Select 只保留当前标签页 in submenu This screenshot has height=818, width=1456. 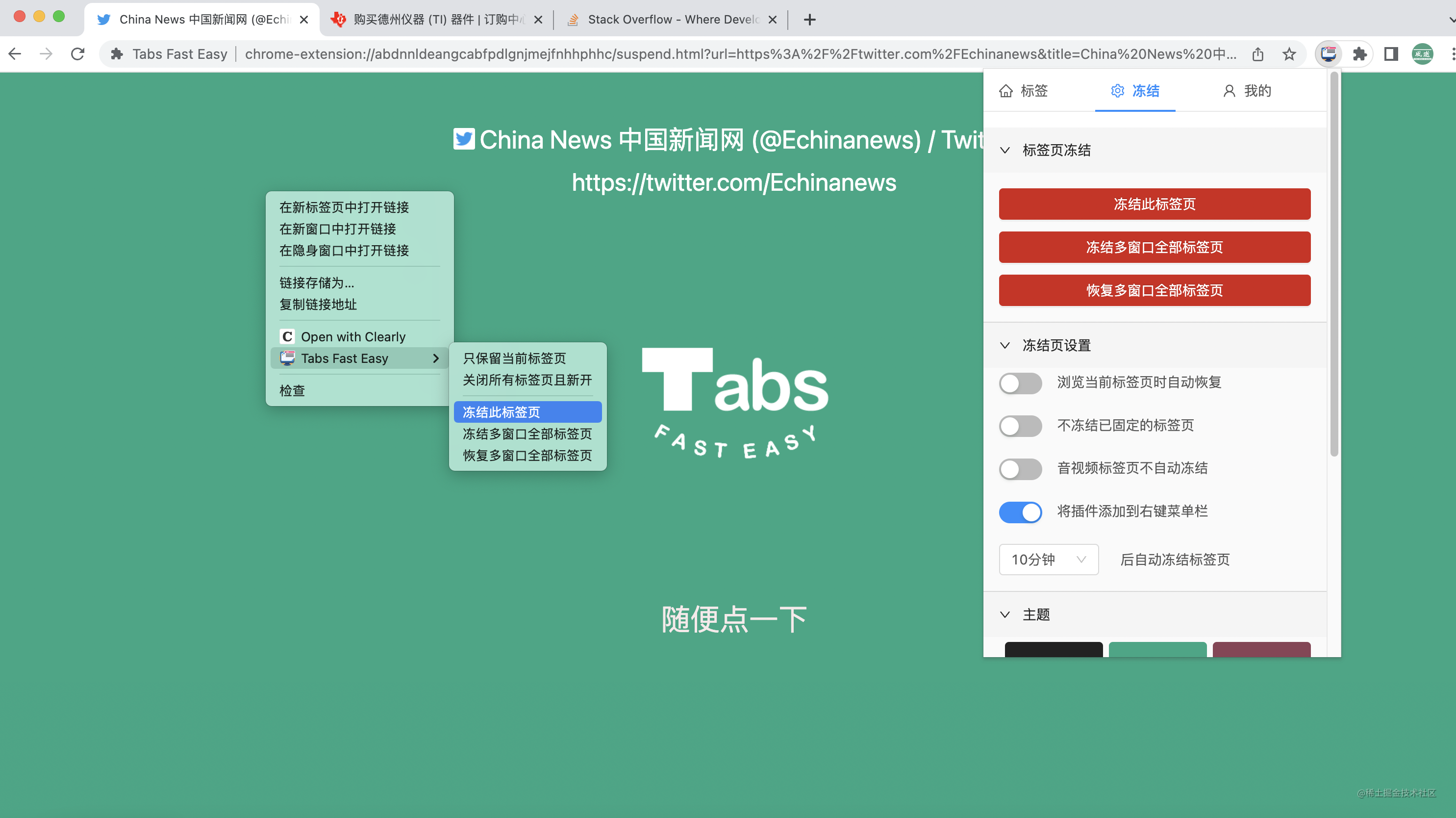[x=527, y=358]
